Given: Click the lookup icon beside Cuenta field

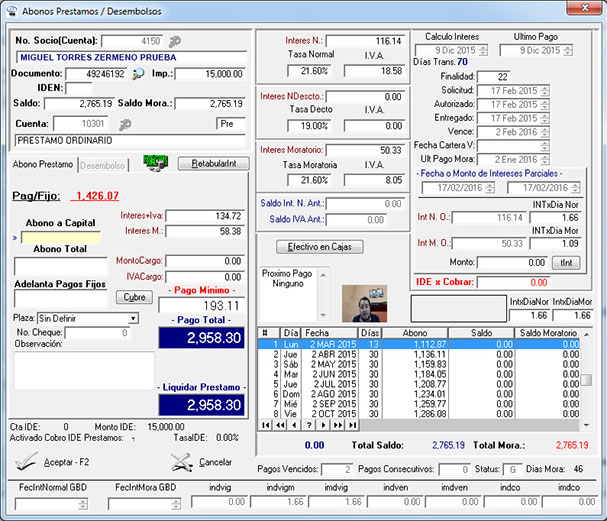Looking at the screenshot, I should [126, 124].
